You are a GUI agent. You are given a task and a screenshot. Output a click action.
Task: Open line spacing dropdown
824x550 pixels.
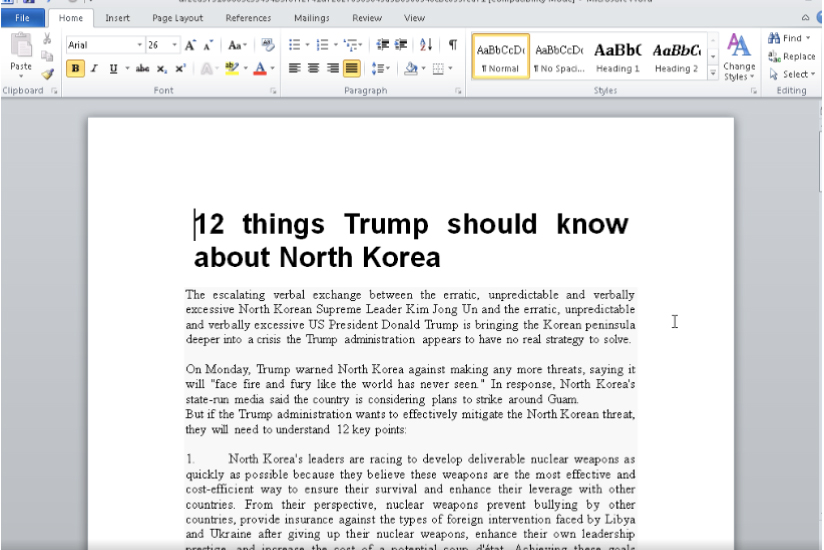380,69
